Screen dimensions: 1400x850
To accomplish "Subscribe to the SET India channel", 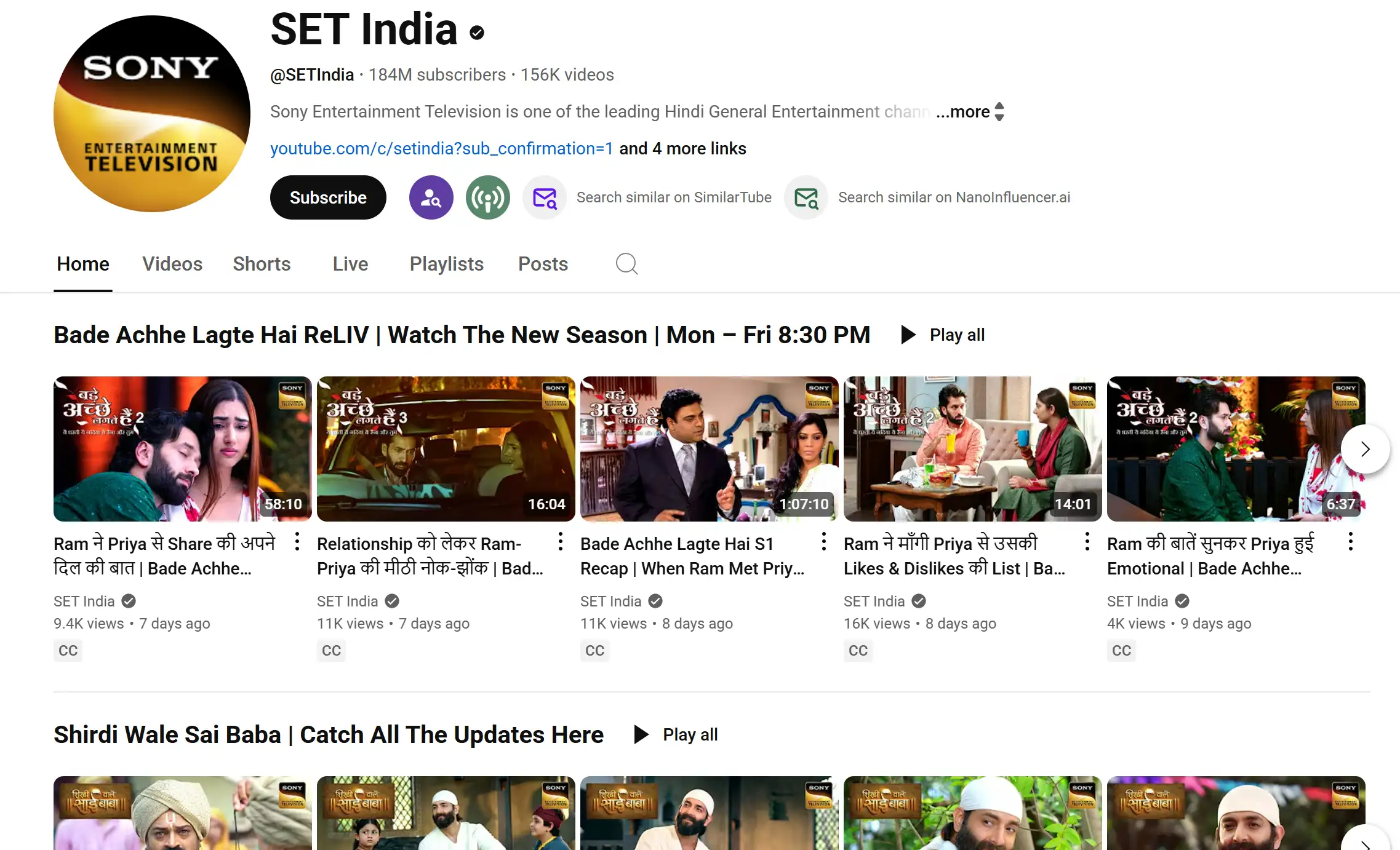I will (328, 197).
